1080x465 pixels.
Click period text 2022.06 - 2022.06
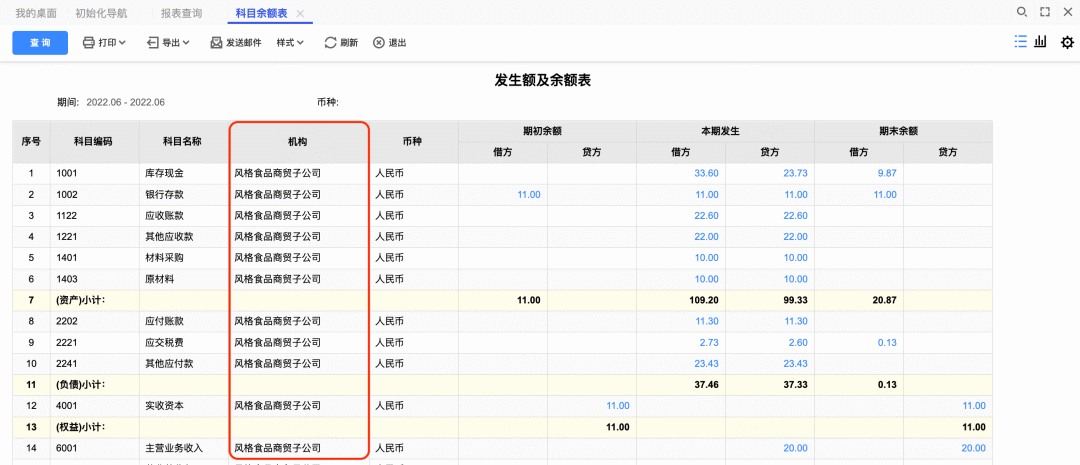(125, 102)
